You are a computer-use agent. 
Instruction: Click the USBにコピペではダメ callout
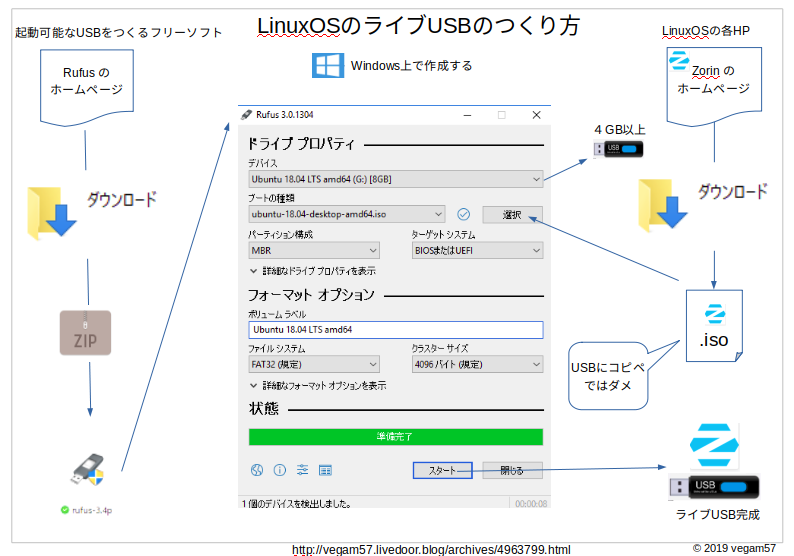(x=608, y=376)
